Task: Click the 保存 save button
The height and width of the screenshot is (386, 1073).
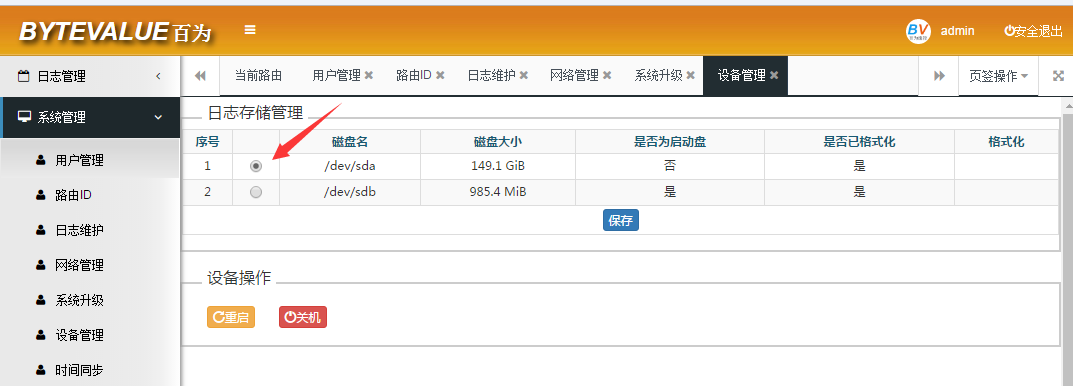Action: click(621, 220)
